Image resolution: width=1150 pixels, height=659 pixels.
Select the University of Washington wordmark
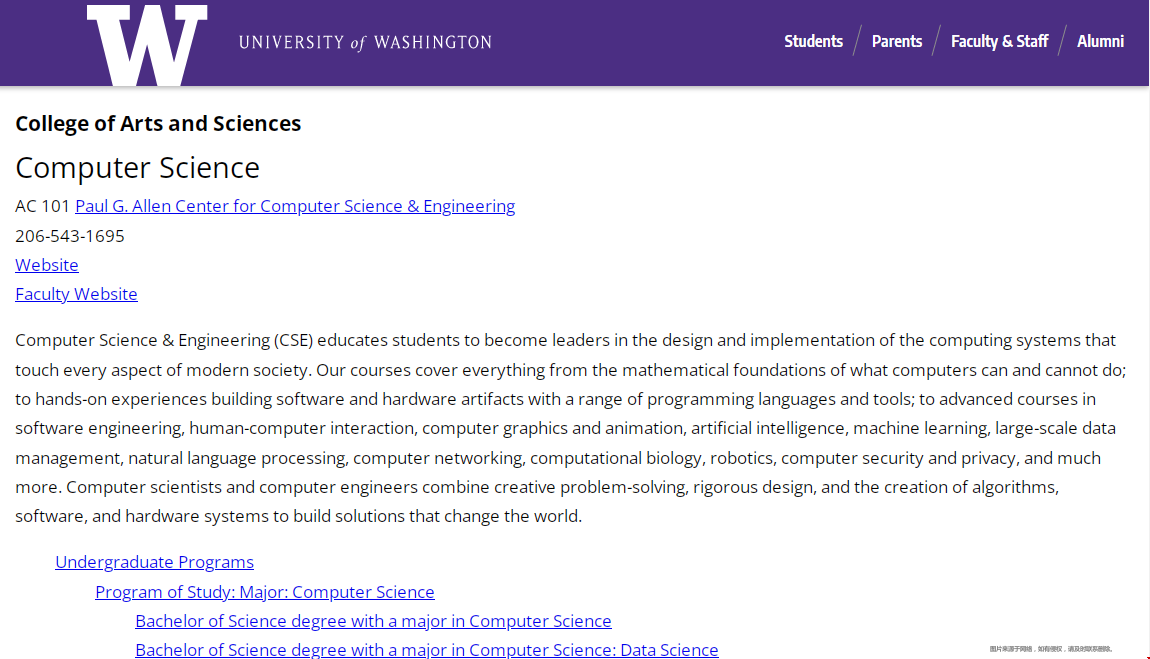364,42
